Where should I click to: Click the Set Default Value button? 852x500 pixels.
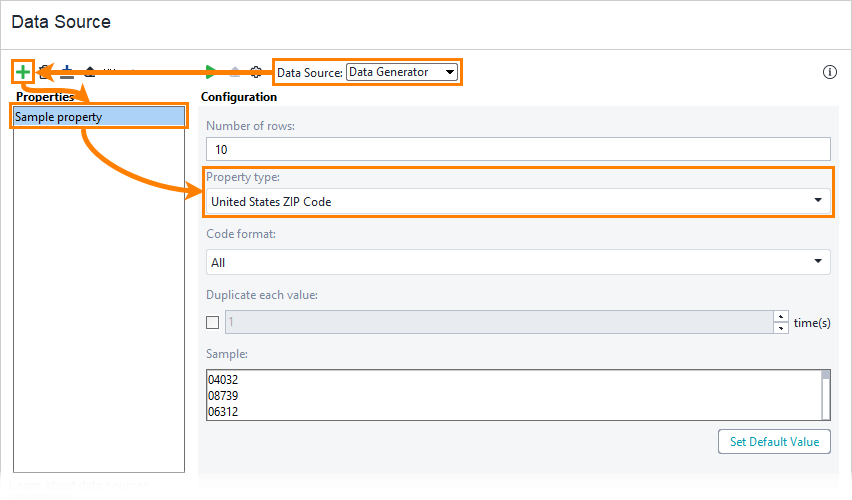click(x=774, y=441)
